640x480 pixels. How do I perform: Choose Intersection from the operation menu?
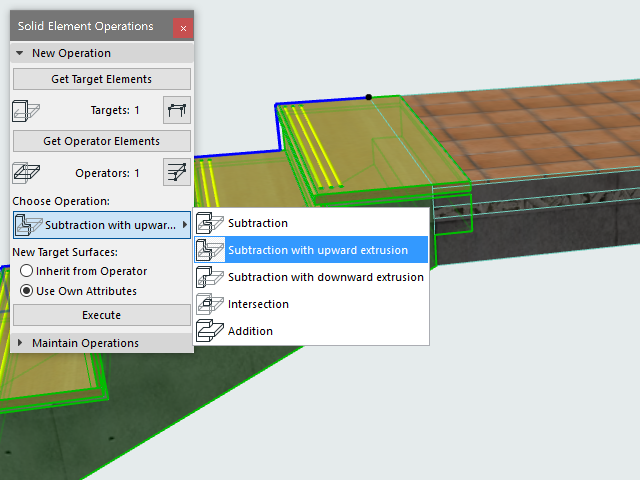(x=311, y=304)
